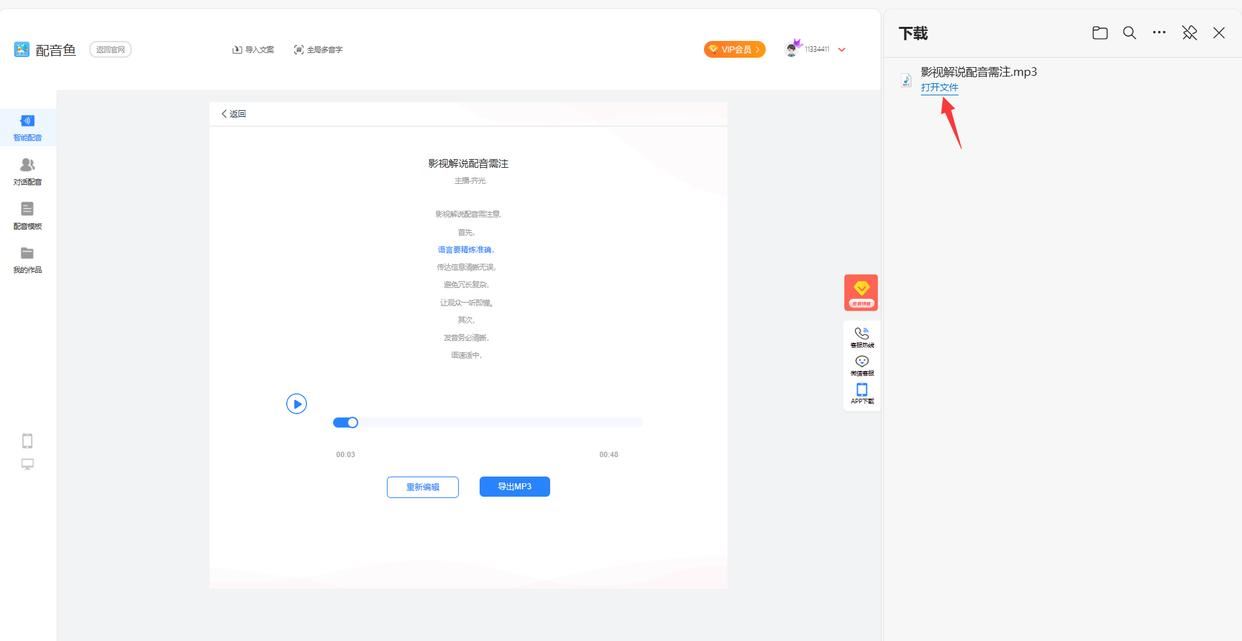Click the 导出MP3 button

pyautogui.click(x=514, y=487)
